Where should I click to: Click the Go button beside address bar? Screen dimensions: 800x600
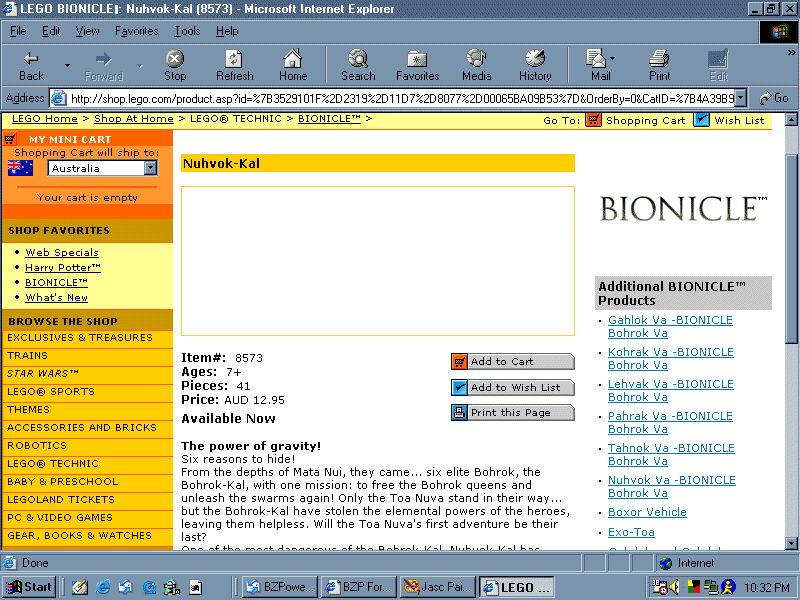pyautogui.click(x=774, y=98)
